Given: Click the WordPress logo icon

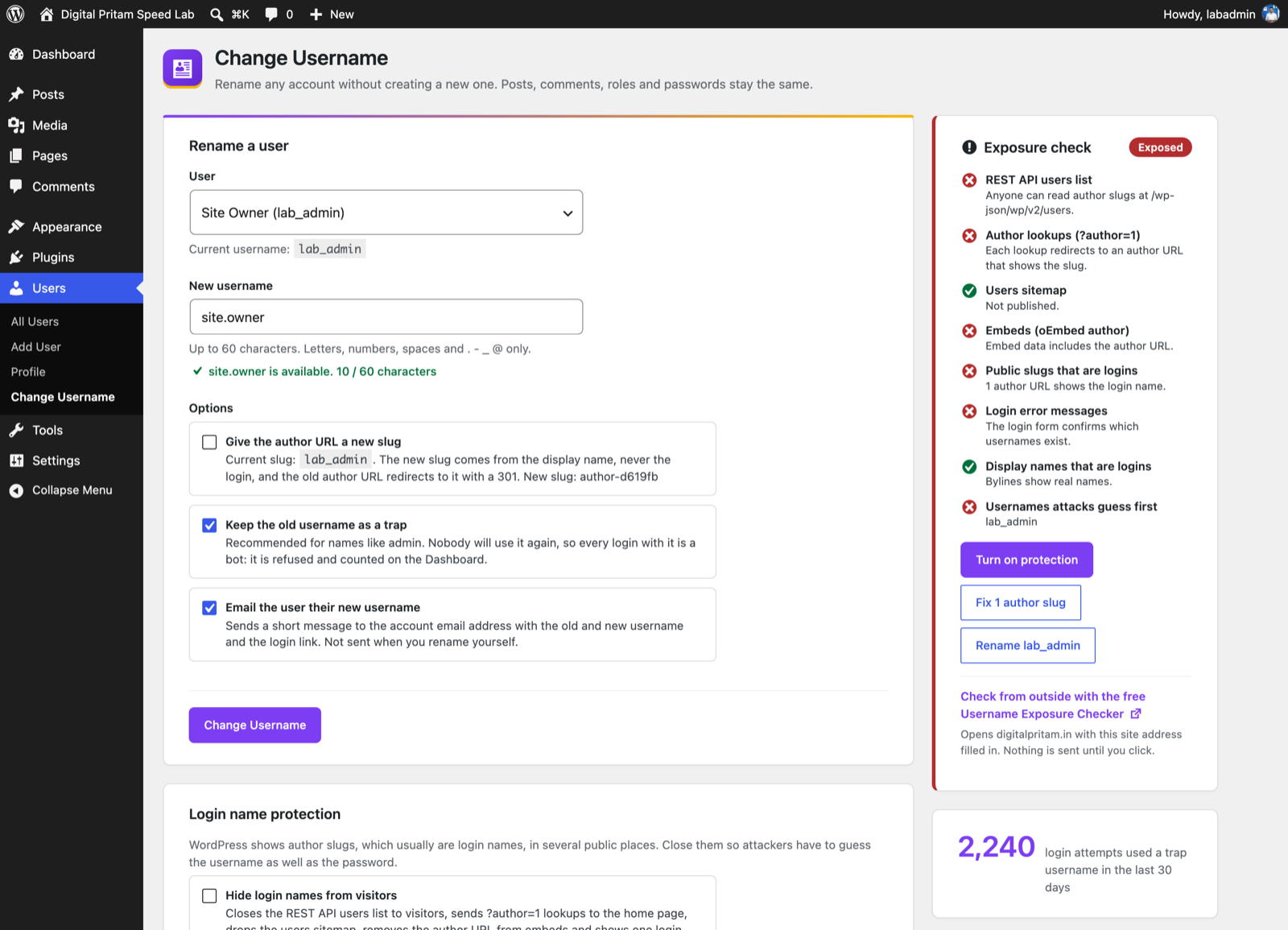Looking at the screenshot, I should click(16, 14).
